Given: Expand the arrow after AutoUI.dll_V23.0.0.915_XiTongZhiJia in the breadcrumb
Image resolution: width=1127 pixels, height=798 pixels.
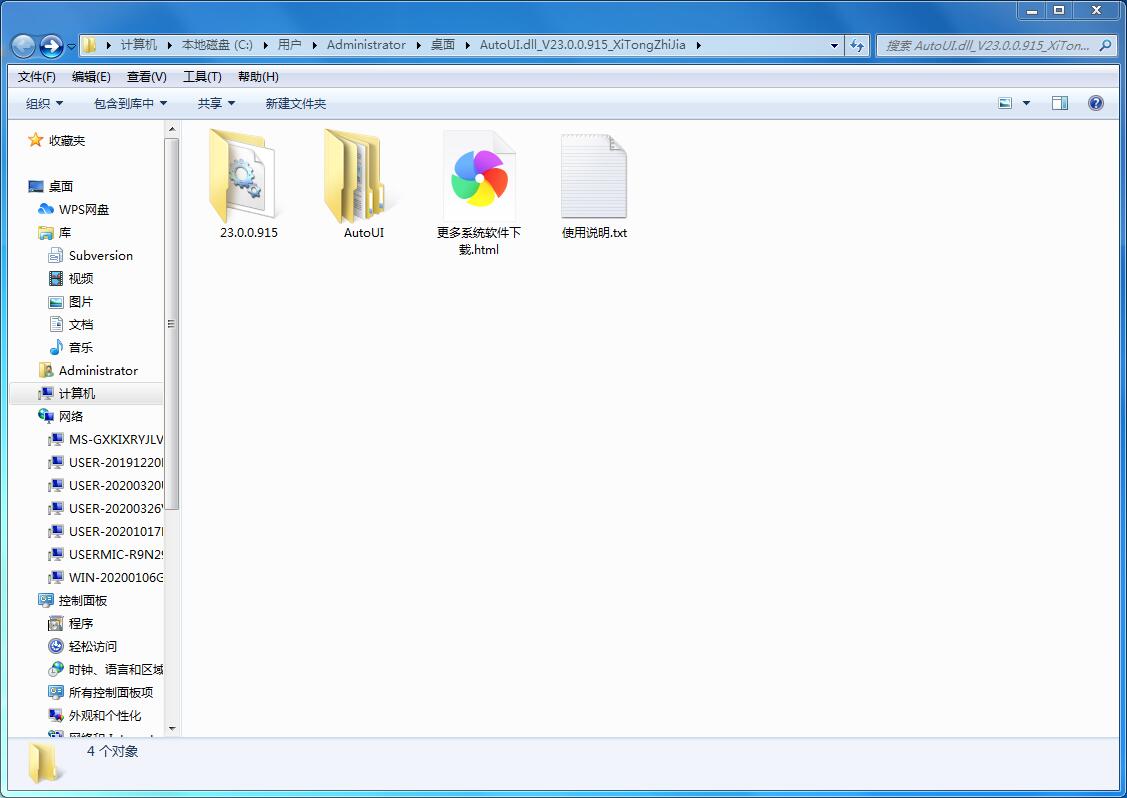Looking at the screenshot, I should pos(698,45).
